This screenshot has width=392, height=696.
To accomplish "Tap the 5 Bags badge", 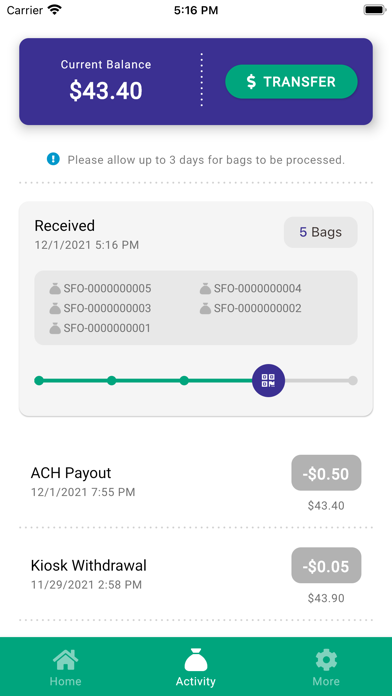I will 321,232.
